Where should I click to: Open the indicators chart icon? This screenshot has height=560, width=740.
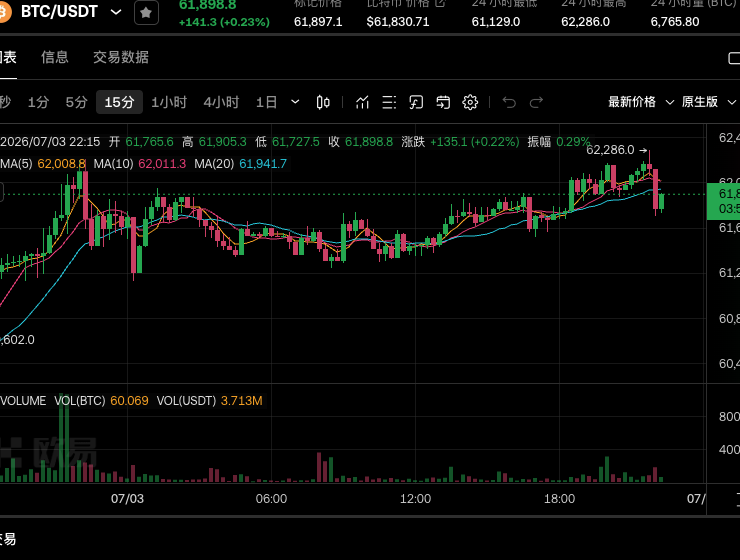pyautogui.click(x=362, y=102)
